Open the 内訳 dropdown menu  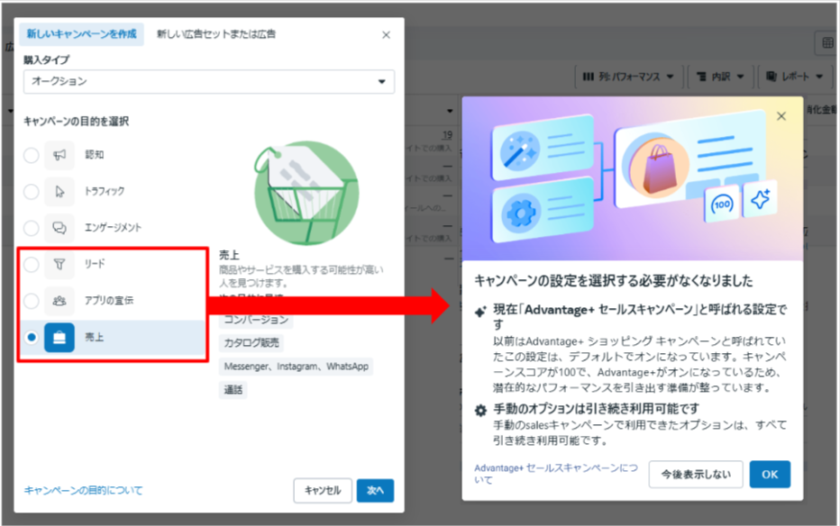(720, 76)
